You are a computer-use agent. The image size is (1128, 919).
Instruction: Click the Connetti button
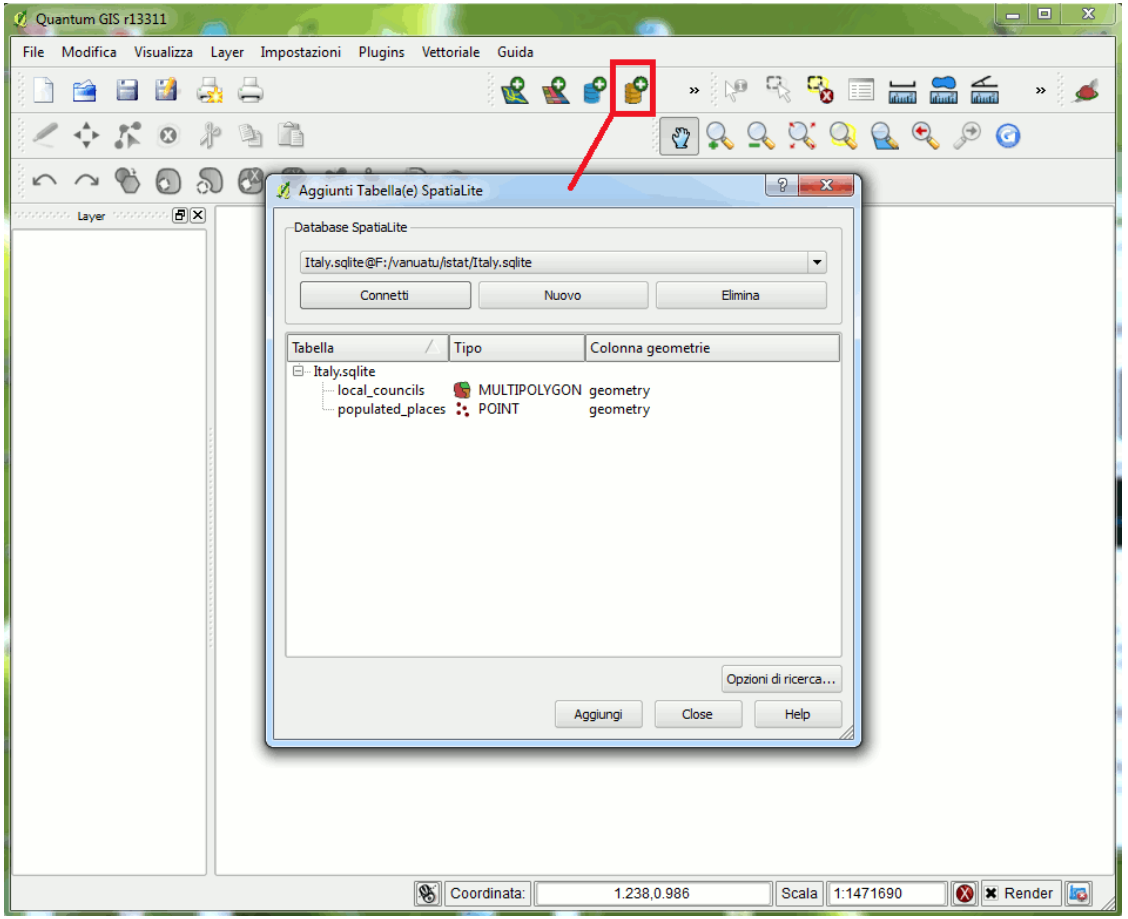[385, 295]
